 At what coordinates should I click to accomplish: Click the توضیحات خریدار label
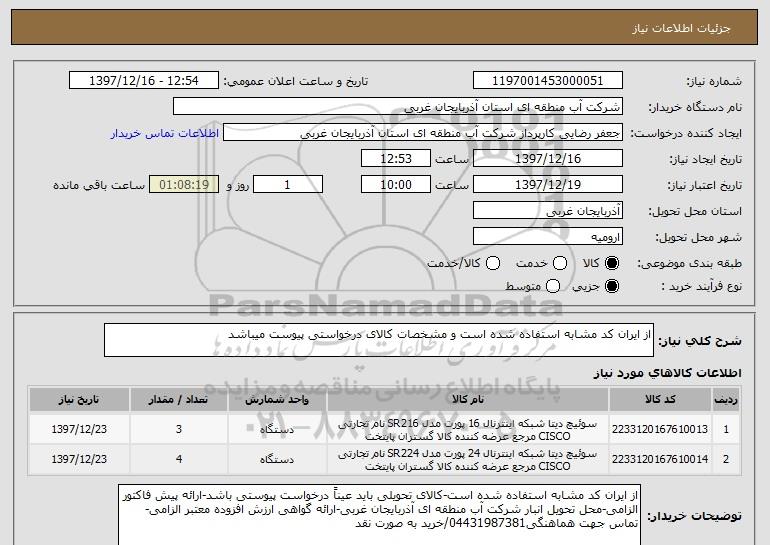pos(694,516)
